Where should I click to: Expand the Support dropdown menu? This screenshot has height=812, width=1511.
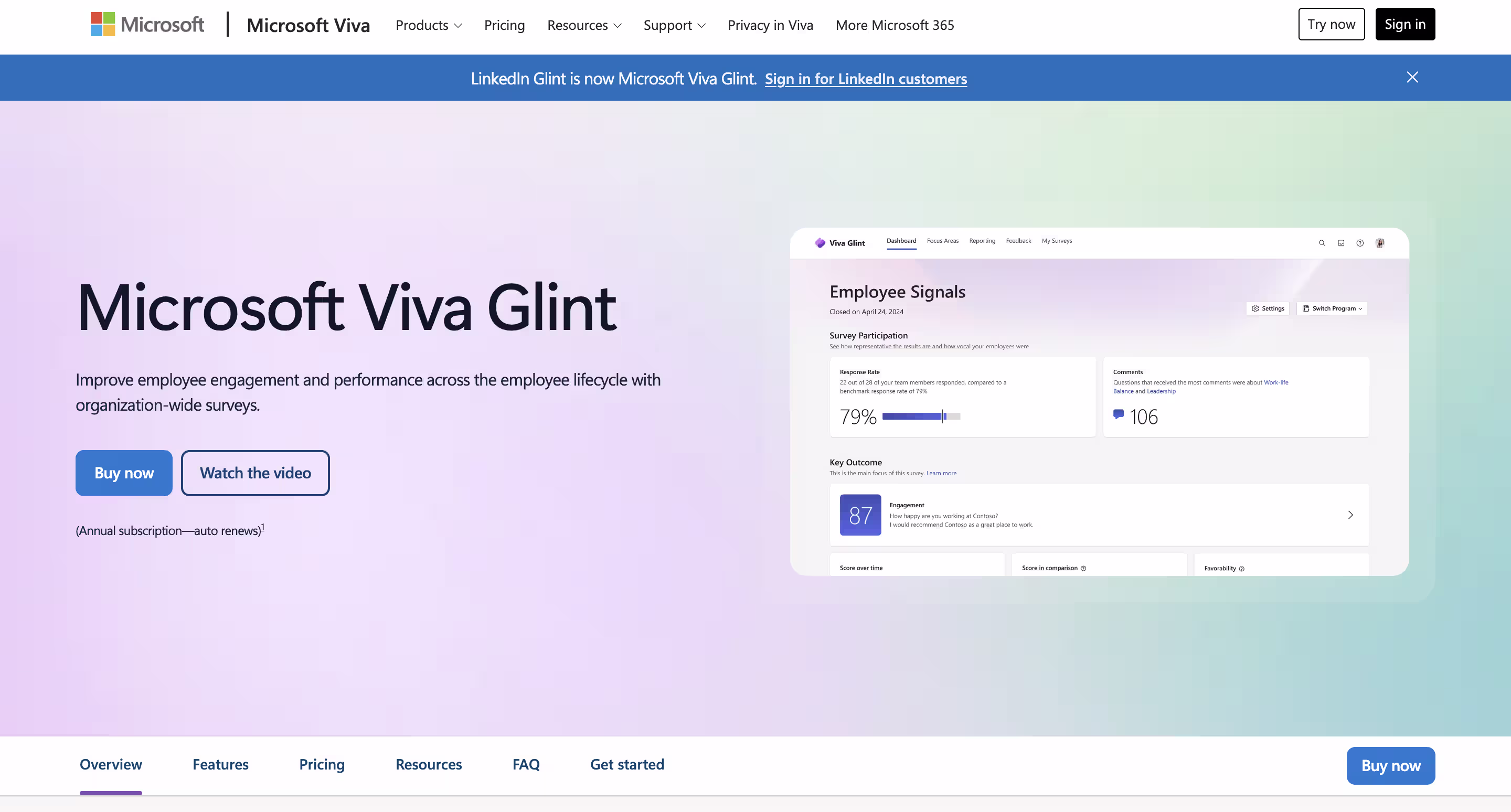click(674, 25)
